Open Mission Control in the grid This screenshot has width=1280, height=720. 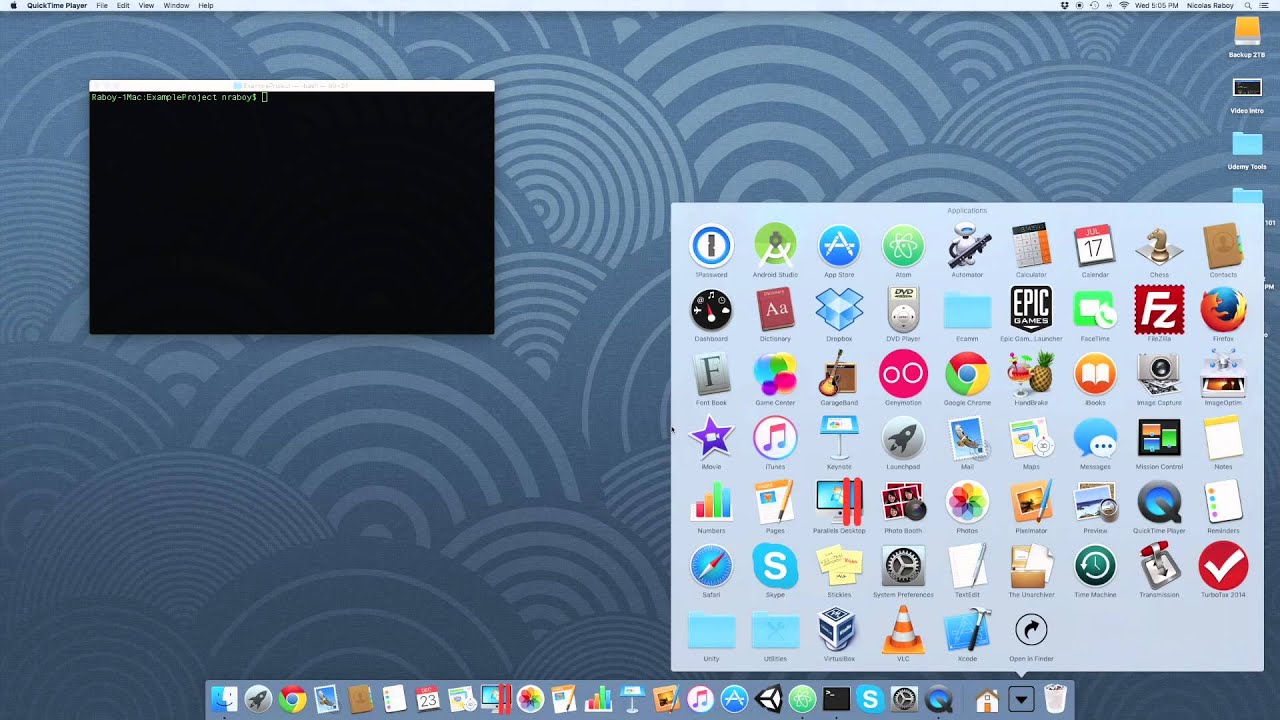pyautogui.click(x=1159, y=438)
